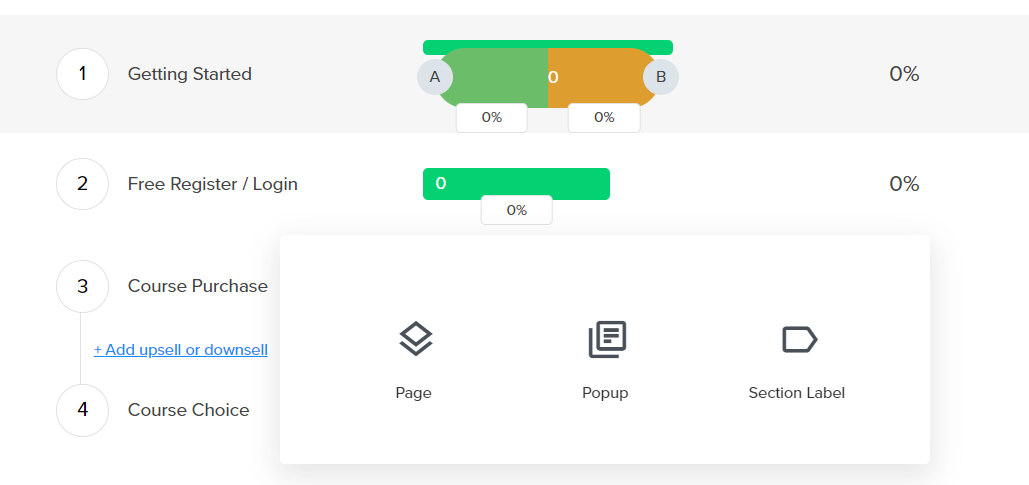Click the green Free Register progress bar

(x=516, y=184)
